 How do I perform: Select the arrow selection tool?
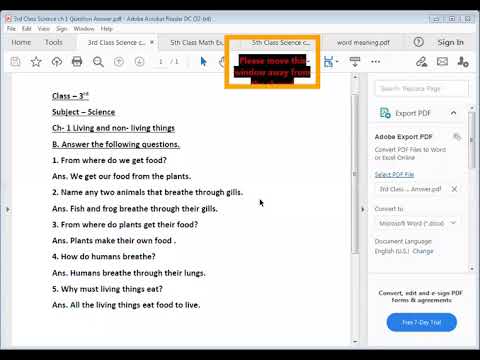click(203, 62)
